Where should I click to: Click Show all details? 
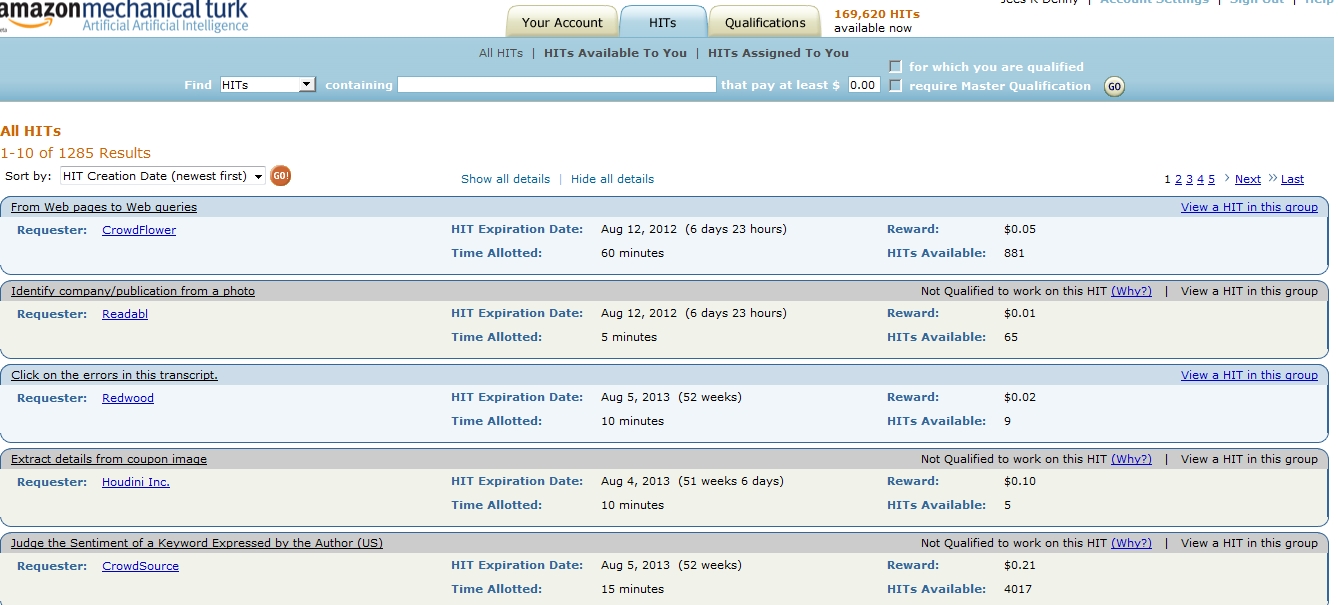(x=505, y=179)
